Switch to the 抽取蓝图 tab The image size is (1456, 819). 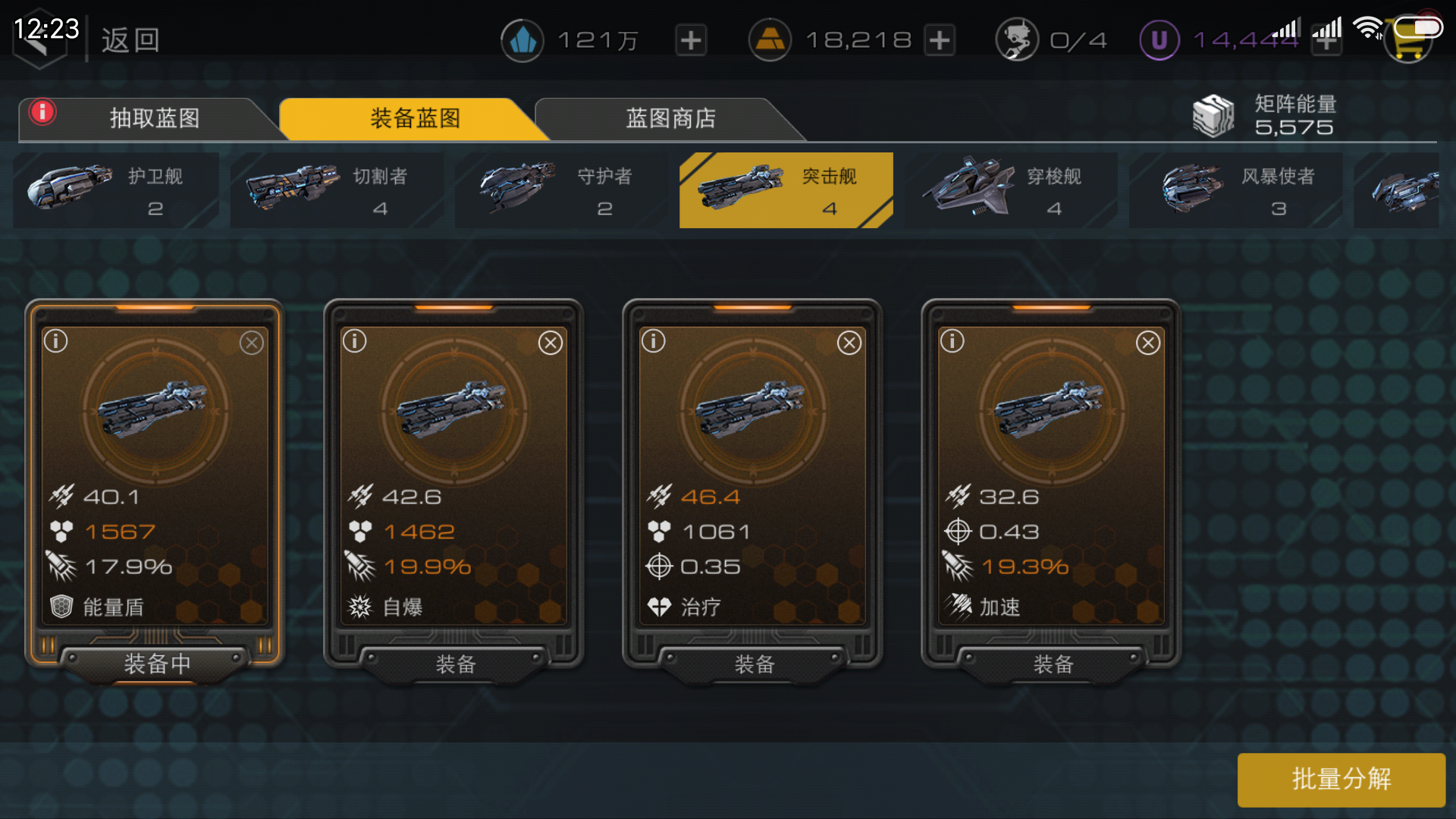point(150,119)
